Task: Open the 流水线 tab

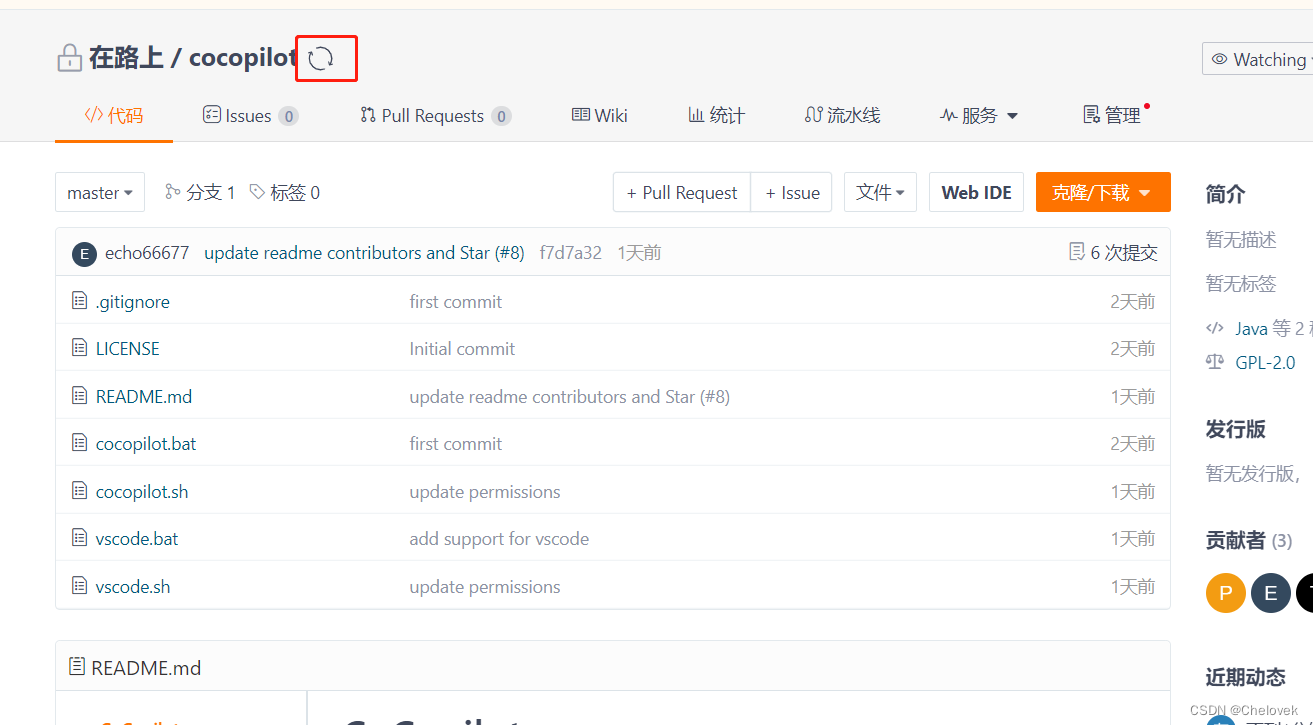Action: 842,116
